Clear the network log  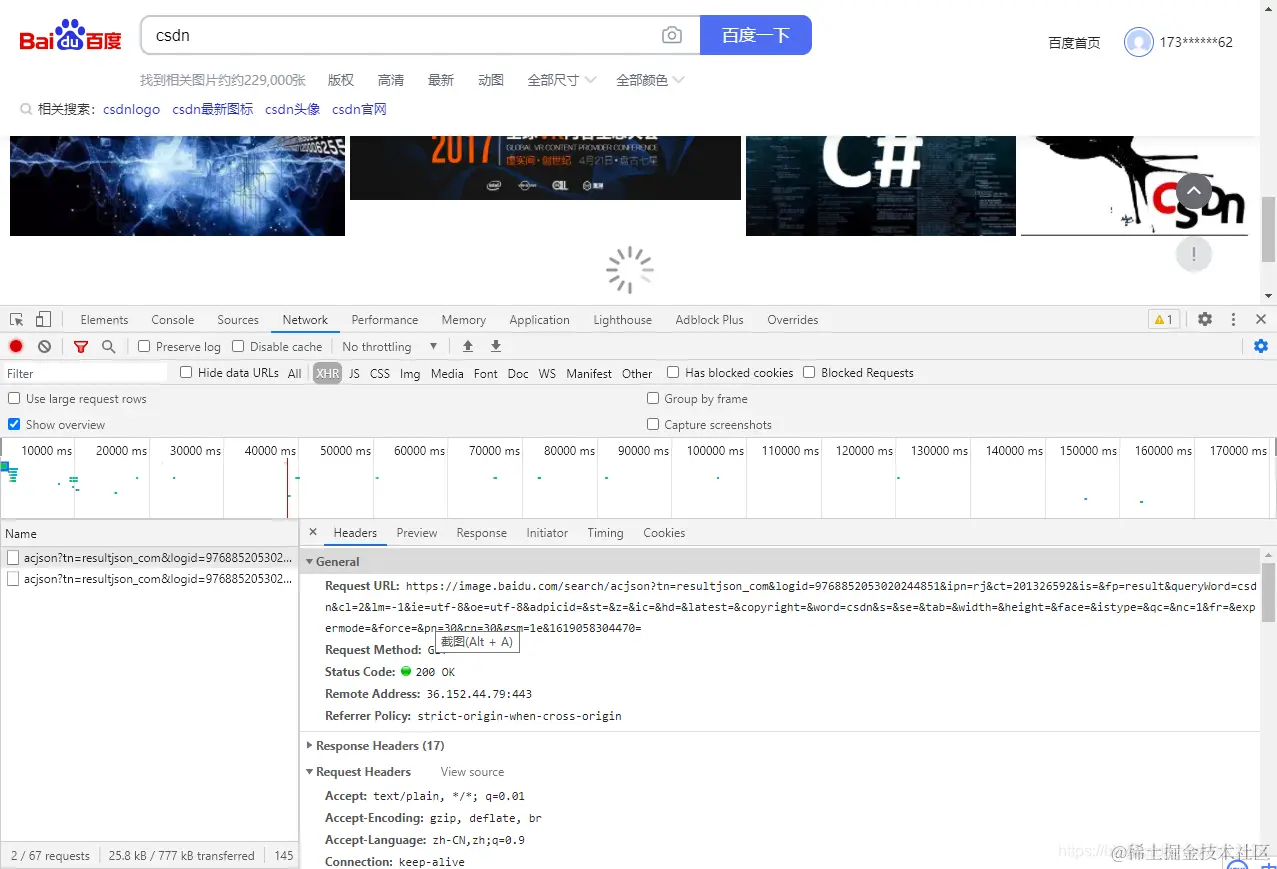(x=44, y=346)
